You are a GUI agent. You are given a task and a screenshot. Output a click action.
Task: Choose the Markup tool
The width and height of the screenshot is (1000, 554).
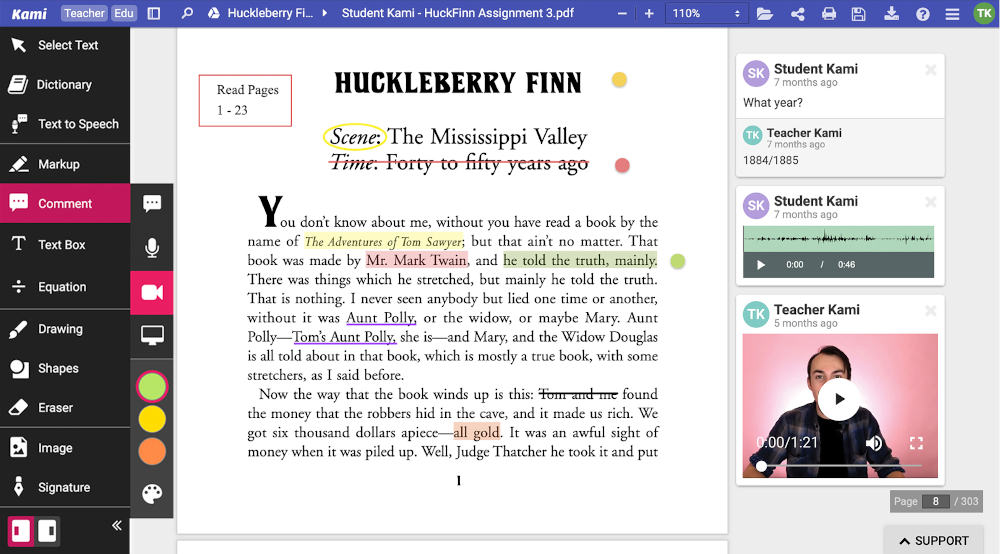coord(64,164)
